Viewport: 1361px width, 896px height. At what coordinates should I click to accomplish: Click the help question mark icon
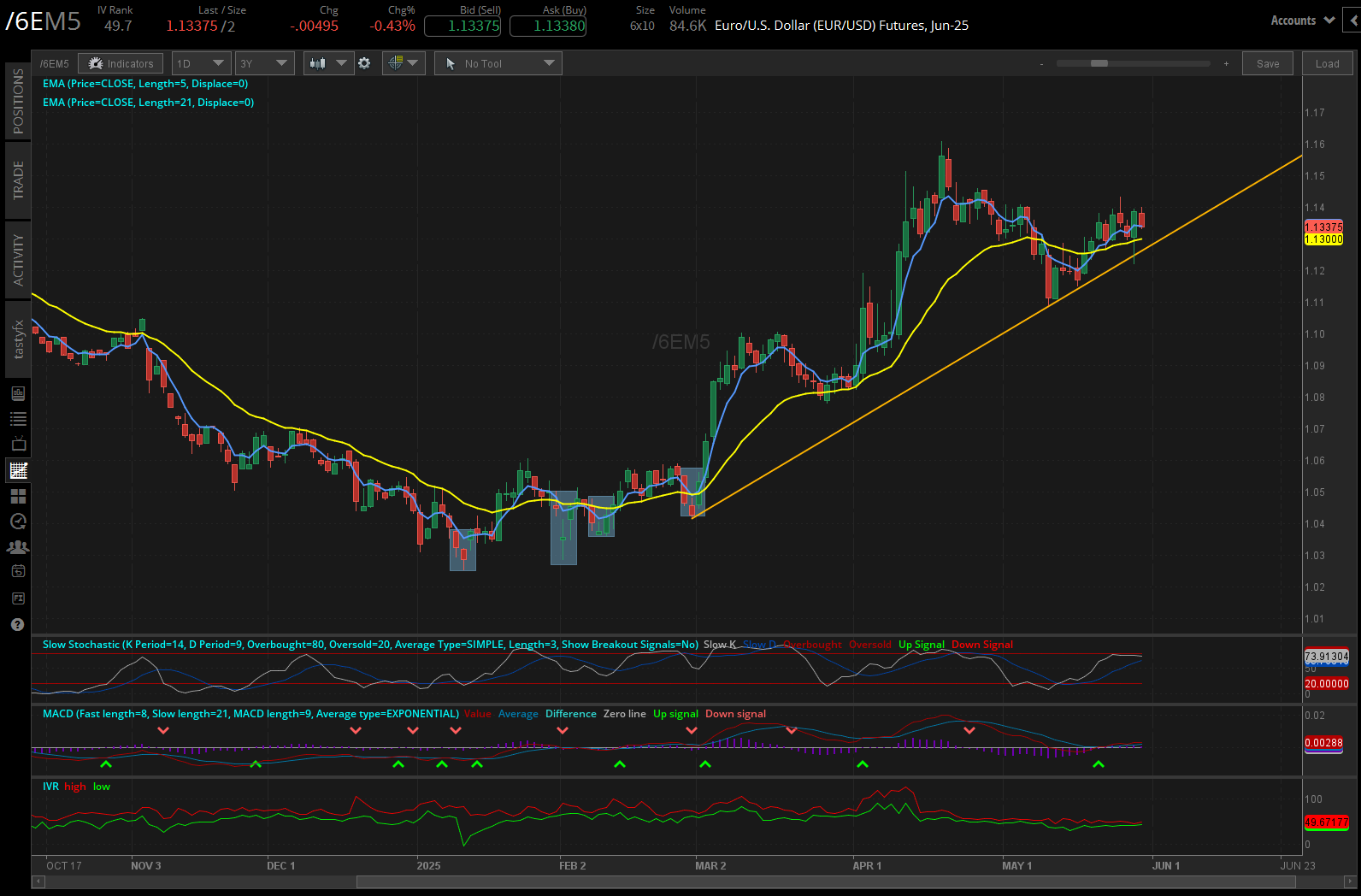click(x=17, y=625)
